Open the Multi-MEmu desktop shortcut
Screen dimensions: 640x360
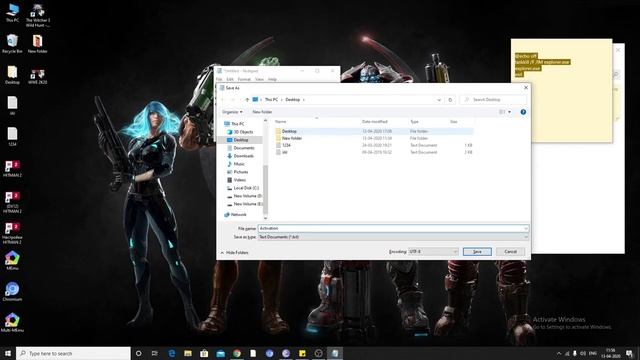click(12, 322)
